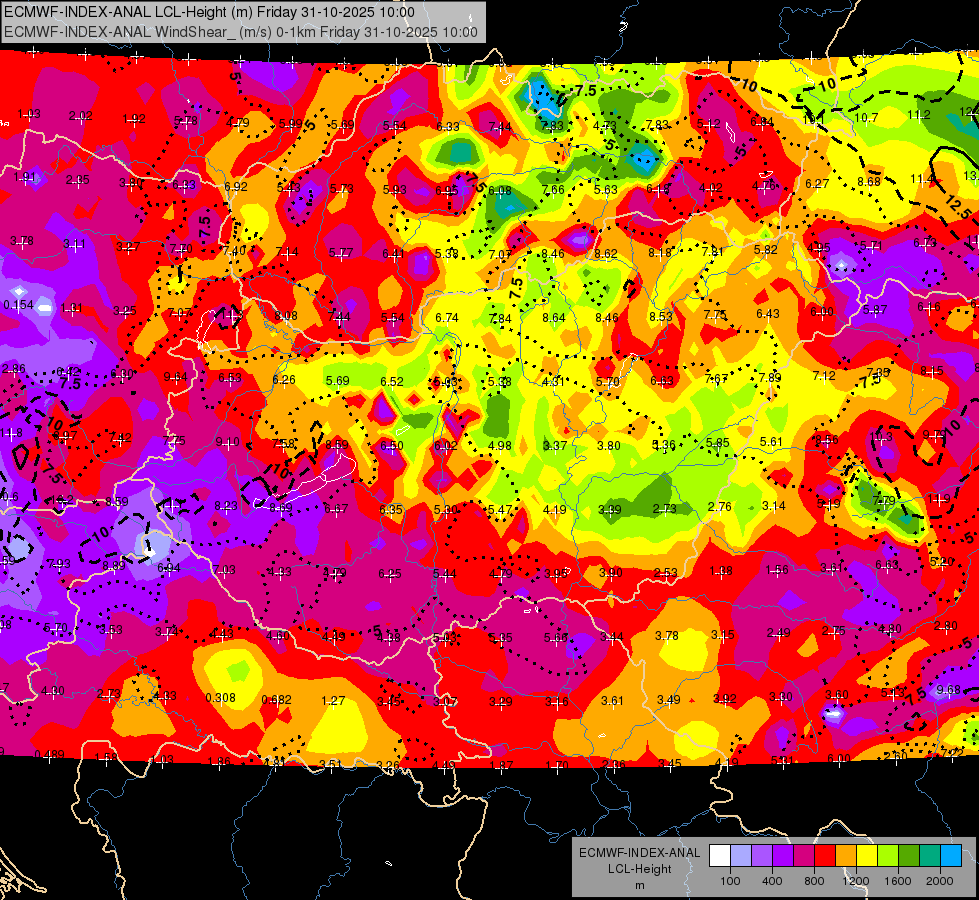This screenshot has height=900, width=979.
Task: Click the wind shear value '1.27'
Action: point(333,701)
